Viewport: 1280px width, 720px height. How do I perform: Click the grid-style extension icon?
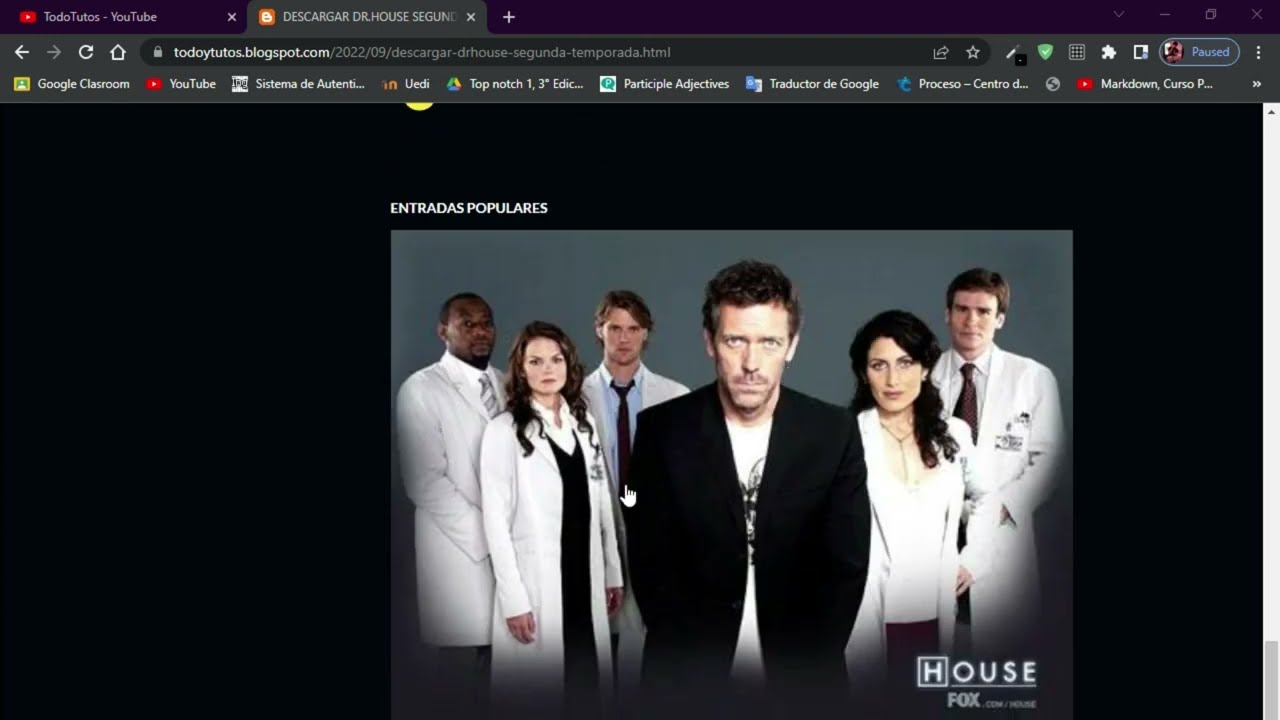(x=1077, y=52)
